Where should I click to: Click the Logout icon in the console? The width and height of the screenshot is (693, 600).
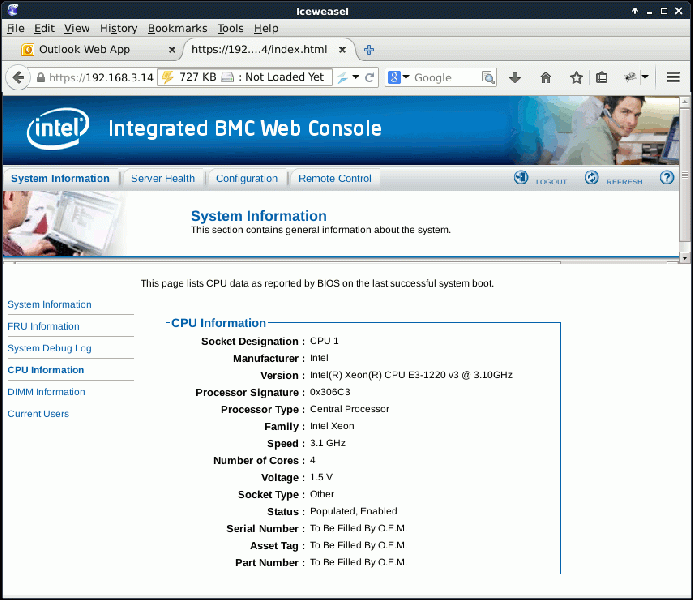pyautogui.click(x=521, y=178)
